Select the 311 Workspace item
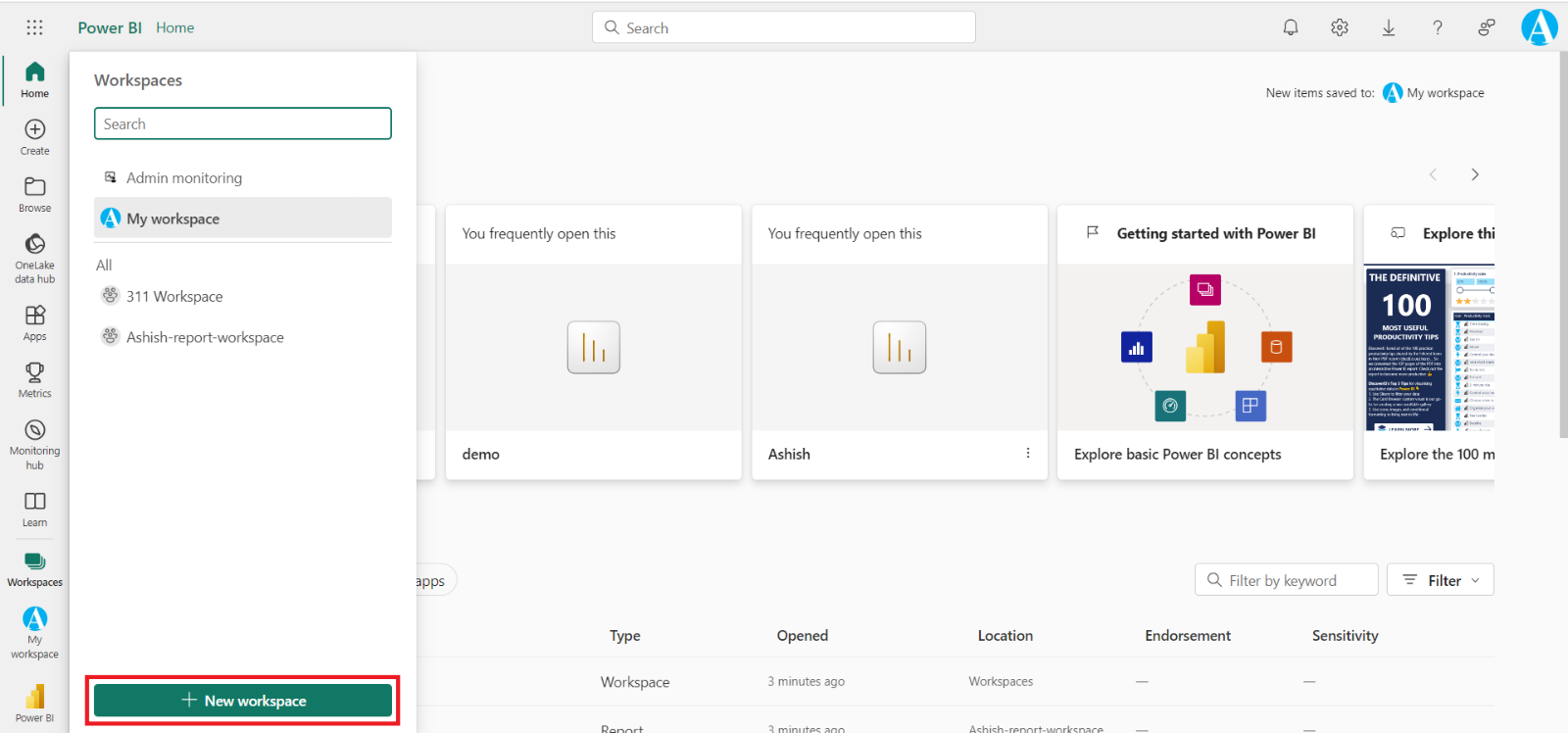1568x733 pixels. pyautogui.click(x=174, y=296)
